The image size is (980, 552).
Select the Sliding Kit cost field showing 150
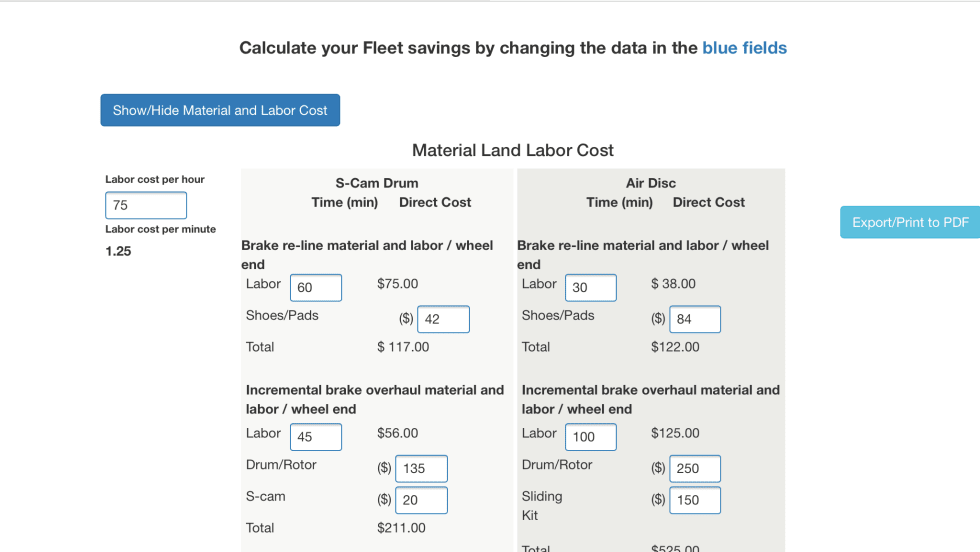695,500
